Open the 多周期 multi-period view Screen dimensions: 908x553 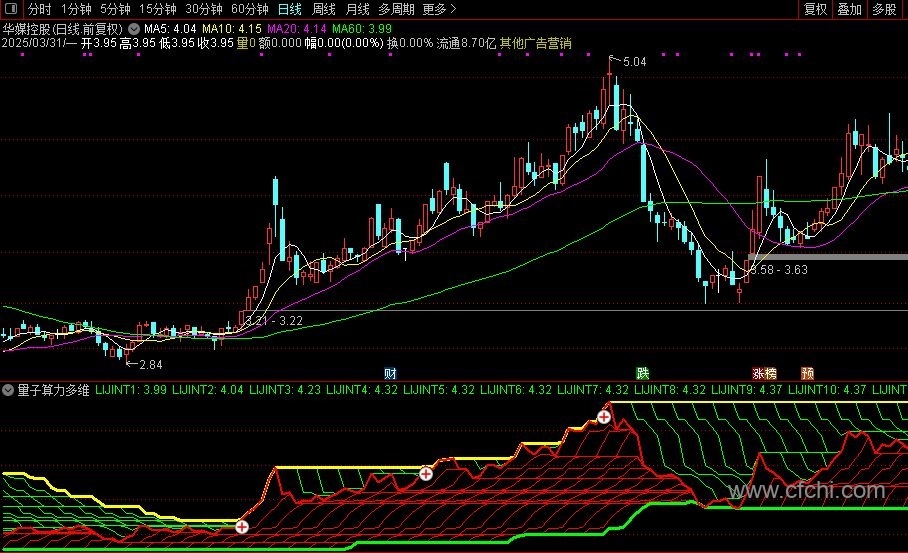(397, 9)
